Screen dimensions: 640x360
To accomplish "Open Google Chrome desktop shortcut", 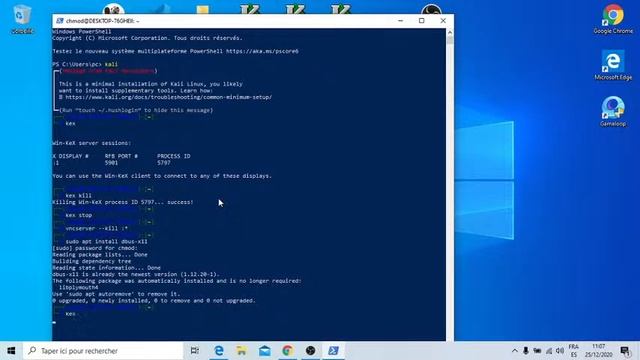I will point(613,19).
